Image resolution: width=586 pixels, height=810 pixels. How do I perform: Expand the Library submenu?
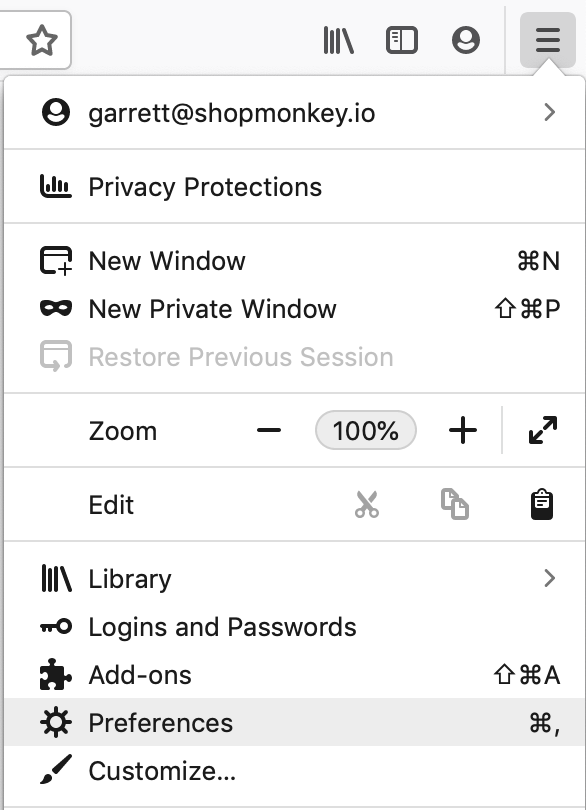[295, 579]
